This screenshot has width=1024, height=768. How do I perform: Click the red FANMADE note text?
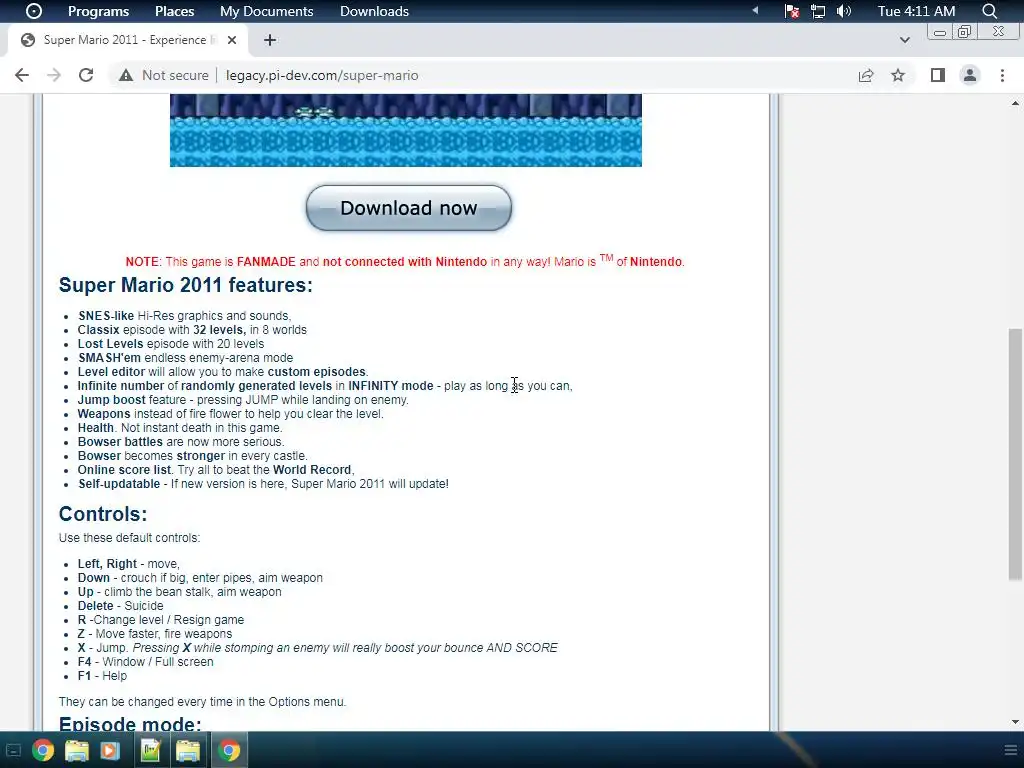(405, 261)
